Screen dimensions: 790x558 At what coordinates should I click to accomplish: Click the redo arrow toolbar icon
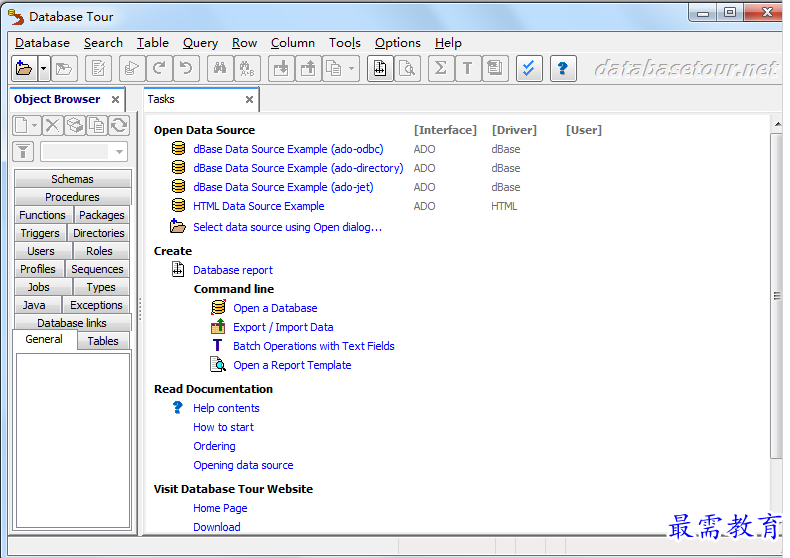159,68
